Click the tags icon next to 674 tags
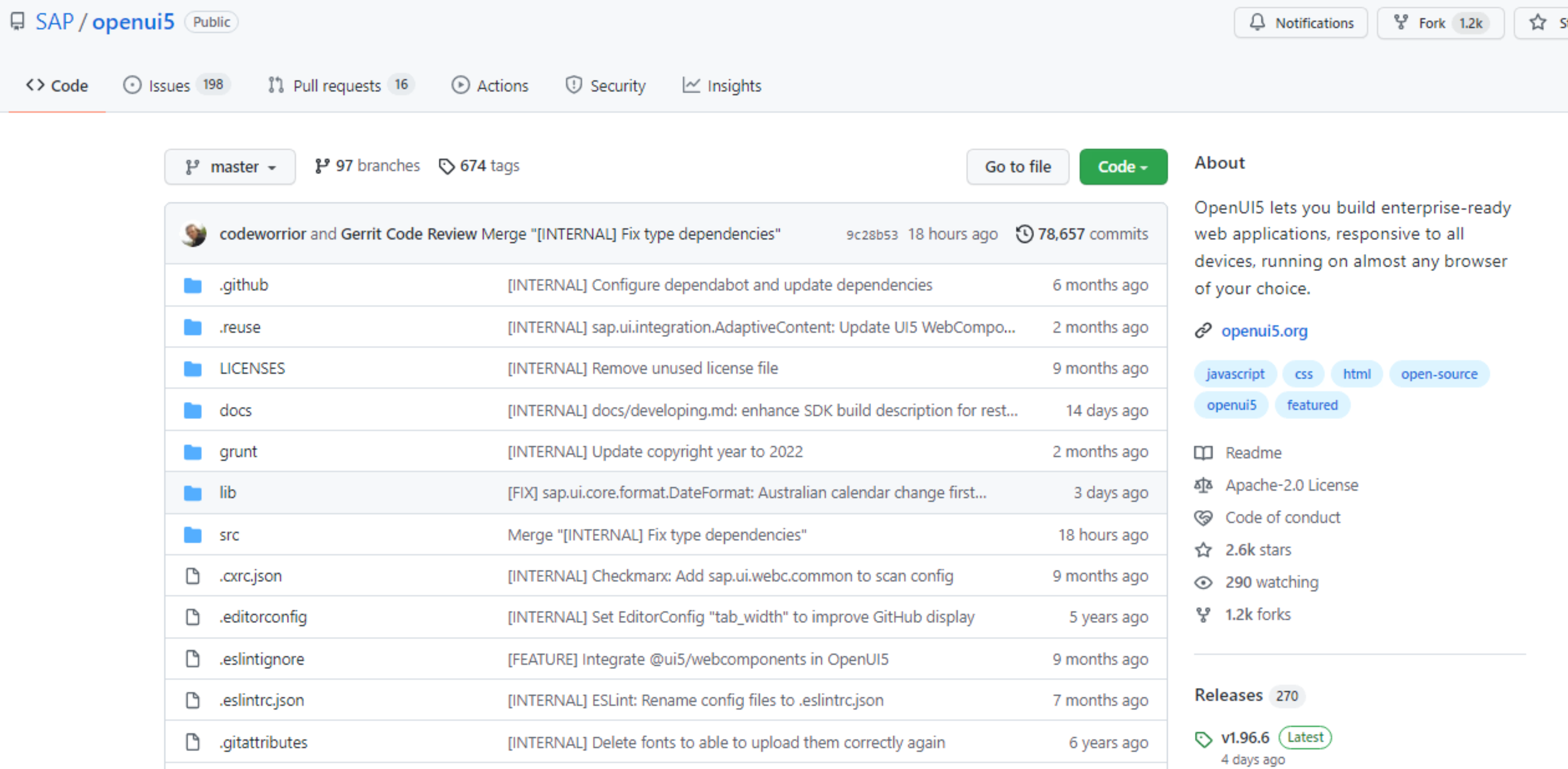This screenshot has height=769, width=1568. 446,166
